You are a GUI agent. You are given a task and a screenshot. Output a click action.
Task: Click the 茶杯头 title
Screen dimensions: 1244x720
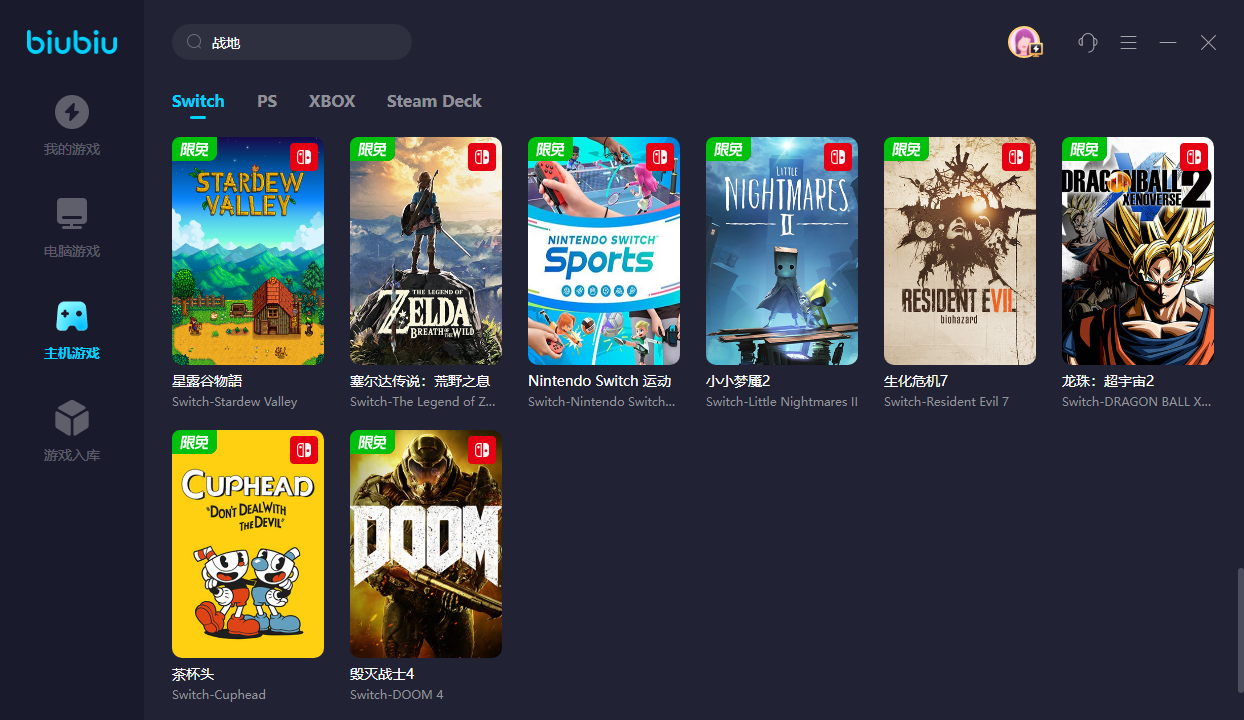coord(193,674)
